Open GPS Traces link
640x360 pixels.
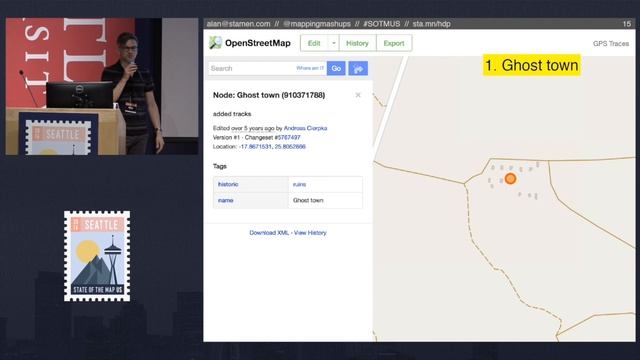(x=611, y=44)
